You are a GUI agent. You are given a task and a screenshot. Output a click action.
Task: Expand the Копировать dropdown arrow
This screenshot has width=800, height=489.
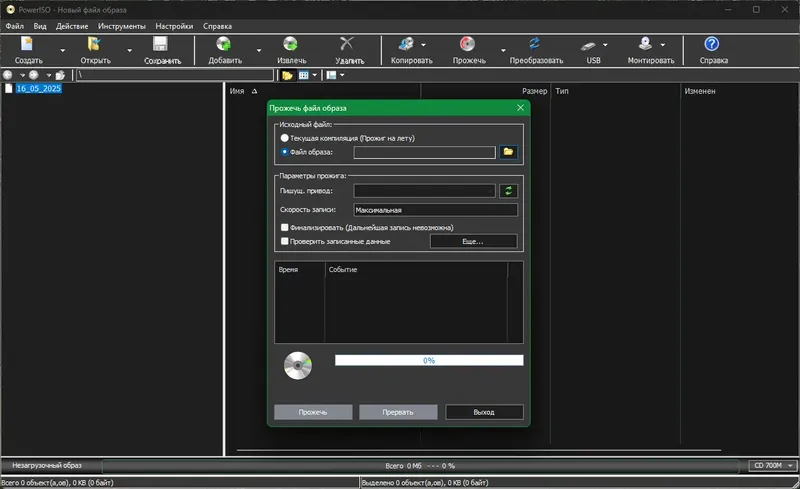(423, 45)
